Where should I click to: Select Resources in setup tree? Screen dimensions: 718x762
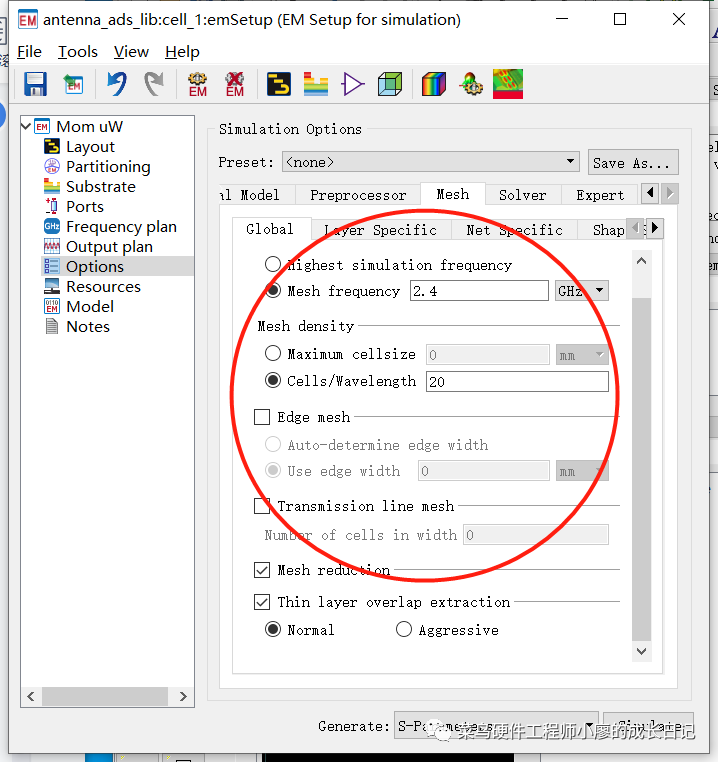pyautogui.click(x=103, y=286)
